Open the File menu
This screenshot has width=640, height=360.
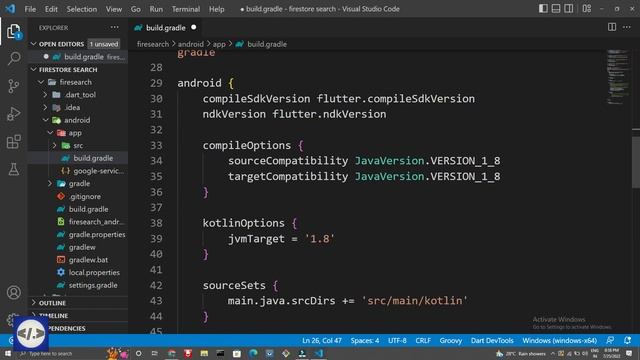tap(30, 9)
